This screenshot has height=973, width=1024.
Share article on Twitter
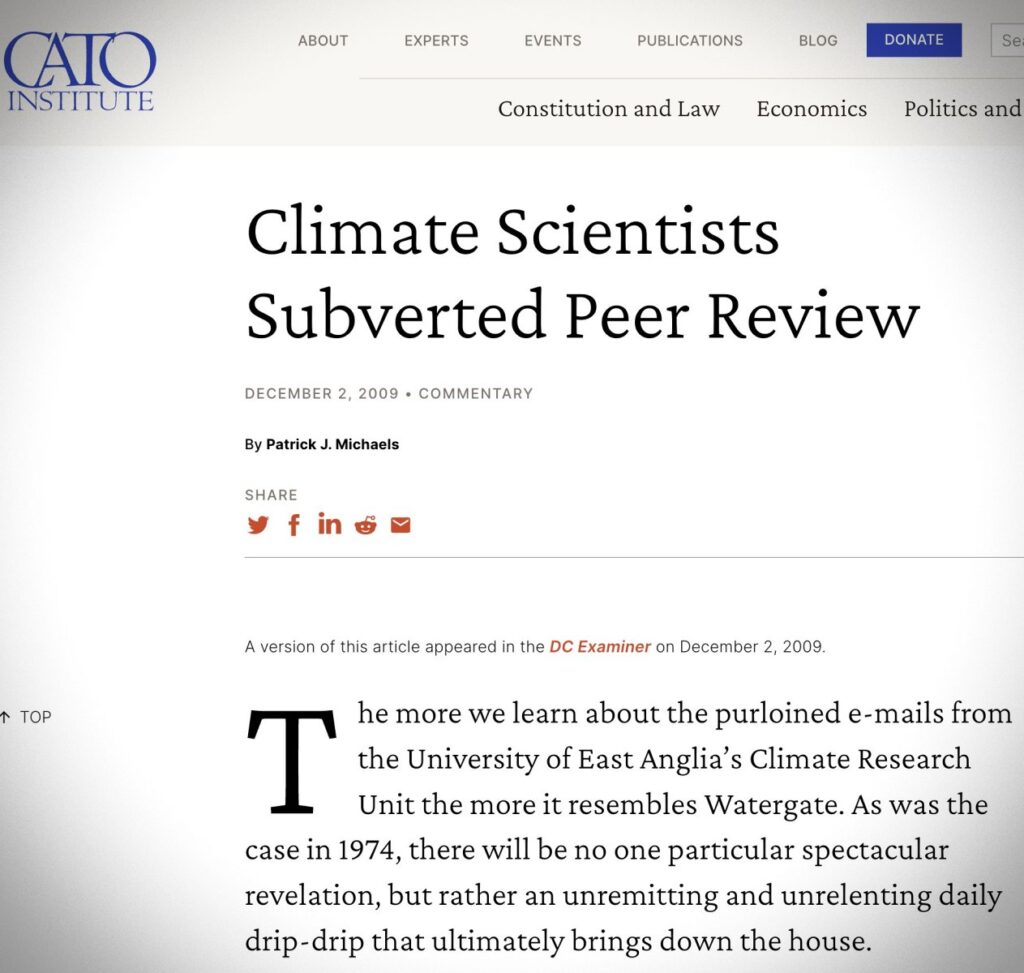pyautogui.click(x=258, y=525)
